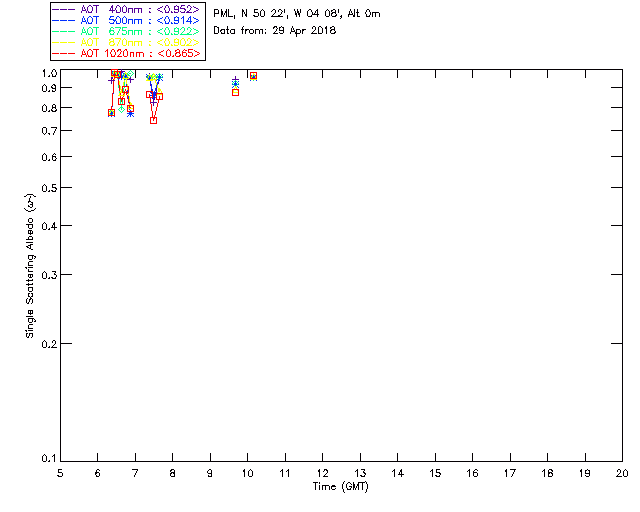Click the lone red square marker just below 0.9

[236, 93]
